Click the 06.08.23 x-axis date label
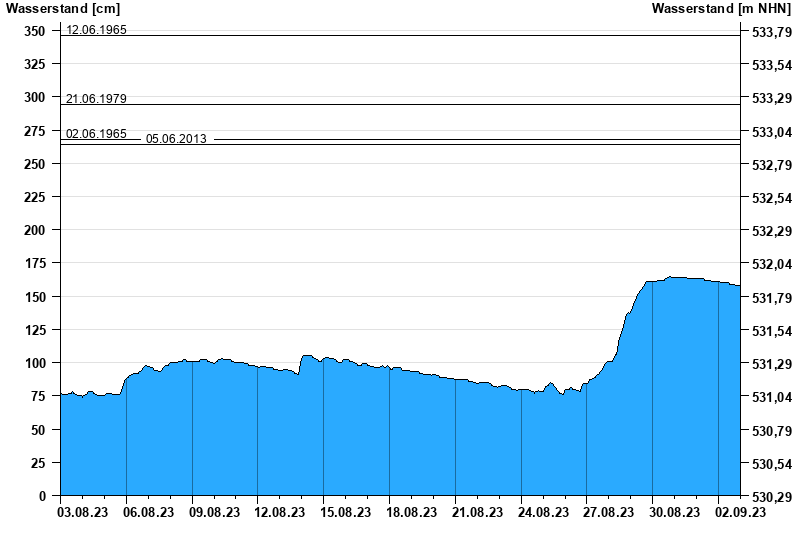Image resolution: width=800 pixels, height=550 pixels. (148, 512)
